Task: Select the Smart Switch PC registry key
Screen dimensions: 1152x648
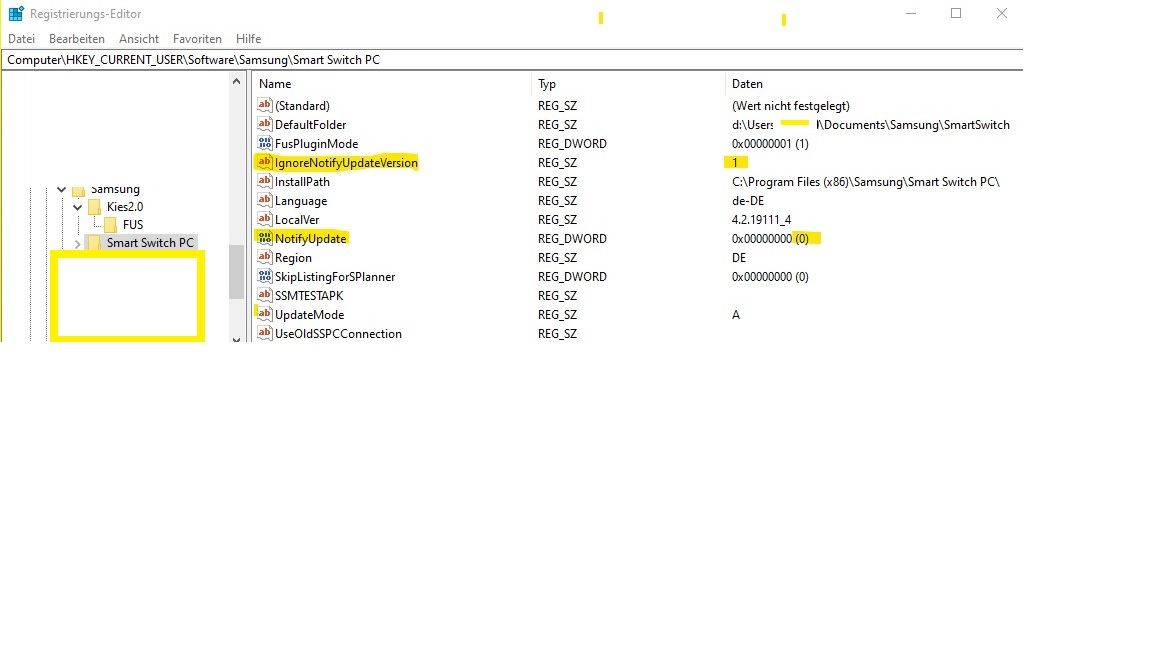Action: pyautogui.click(x=150, y=242)
